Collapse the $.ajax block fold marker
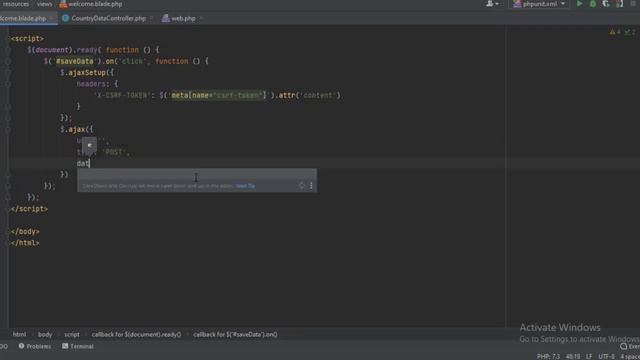The height and width of the screenshot is (360, 640). (7, 129)
